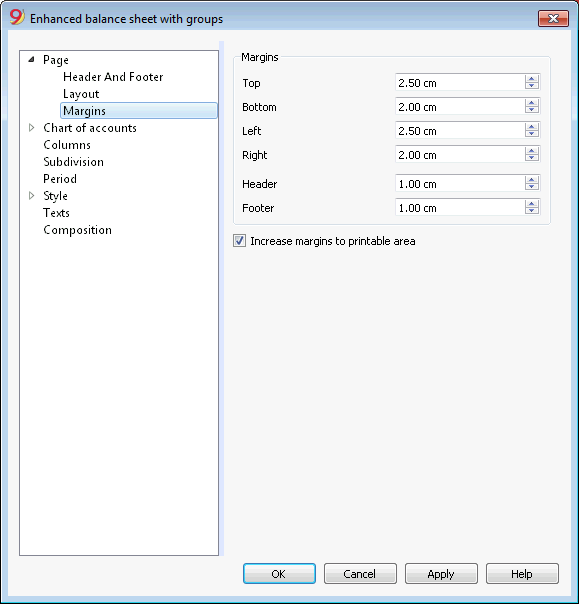
Task: Open the Layout page settings
Action: [81, 94]
